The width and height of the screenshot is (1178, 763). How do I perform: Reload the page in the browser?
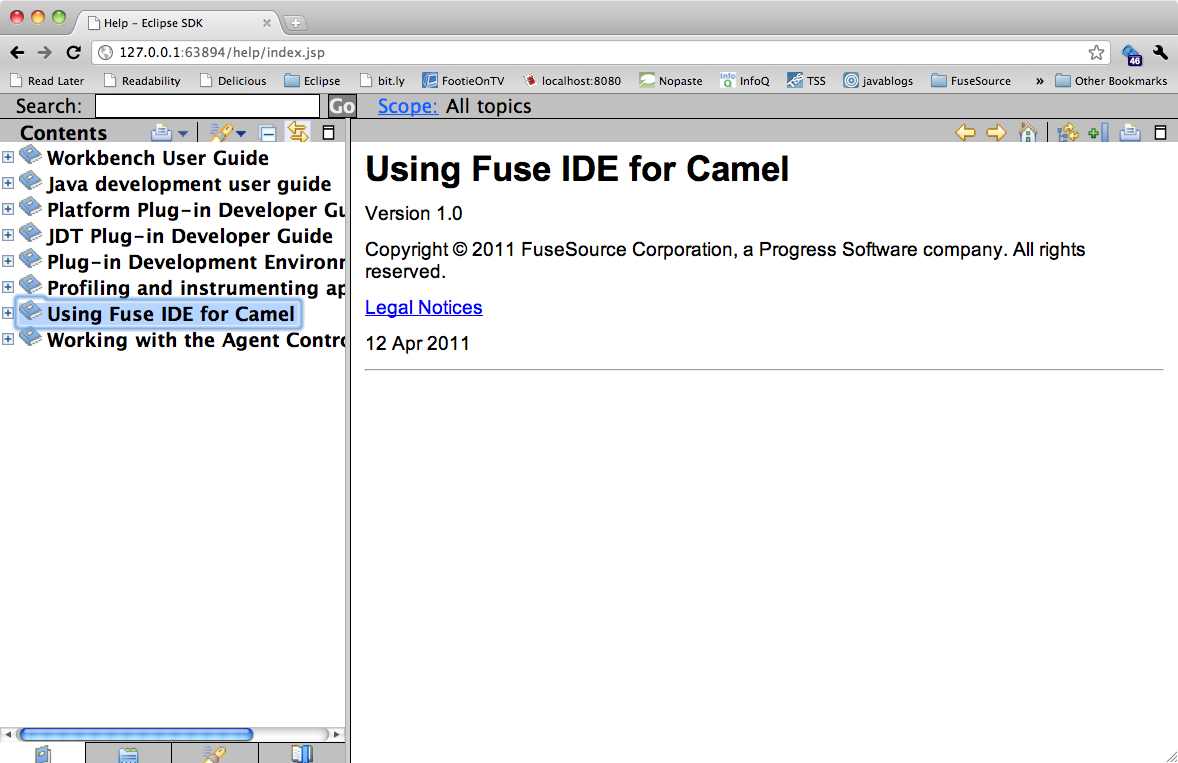[74, 53]
